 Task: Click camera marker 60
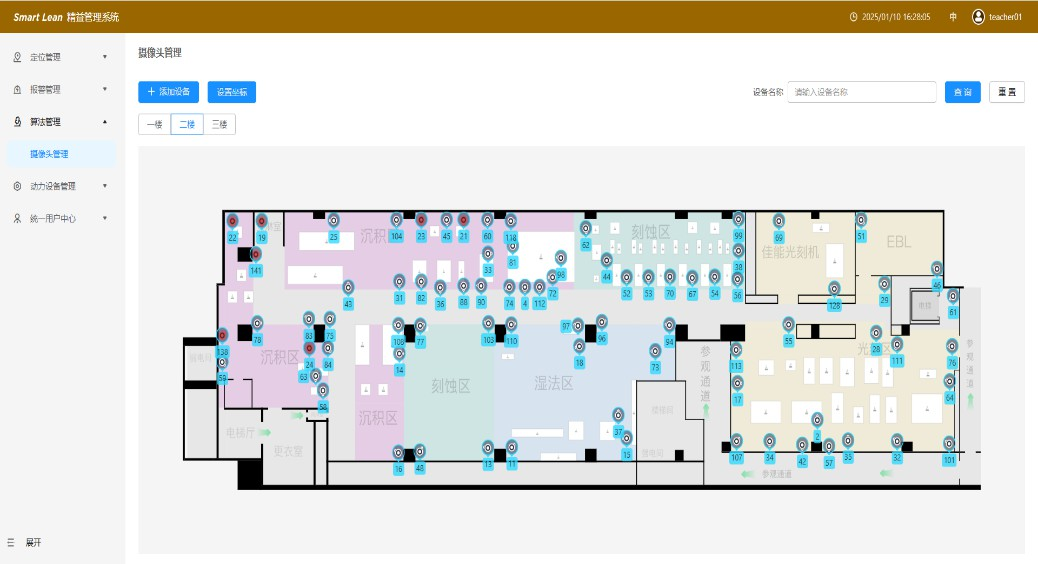[487, 220]
